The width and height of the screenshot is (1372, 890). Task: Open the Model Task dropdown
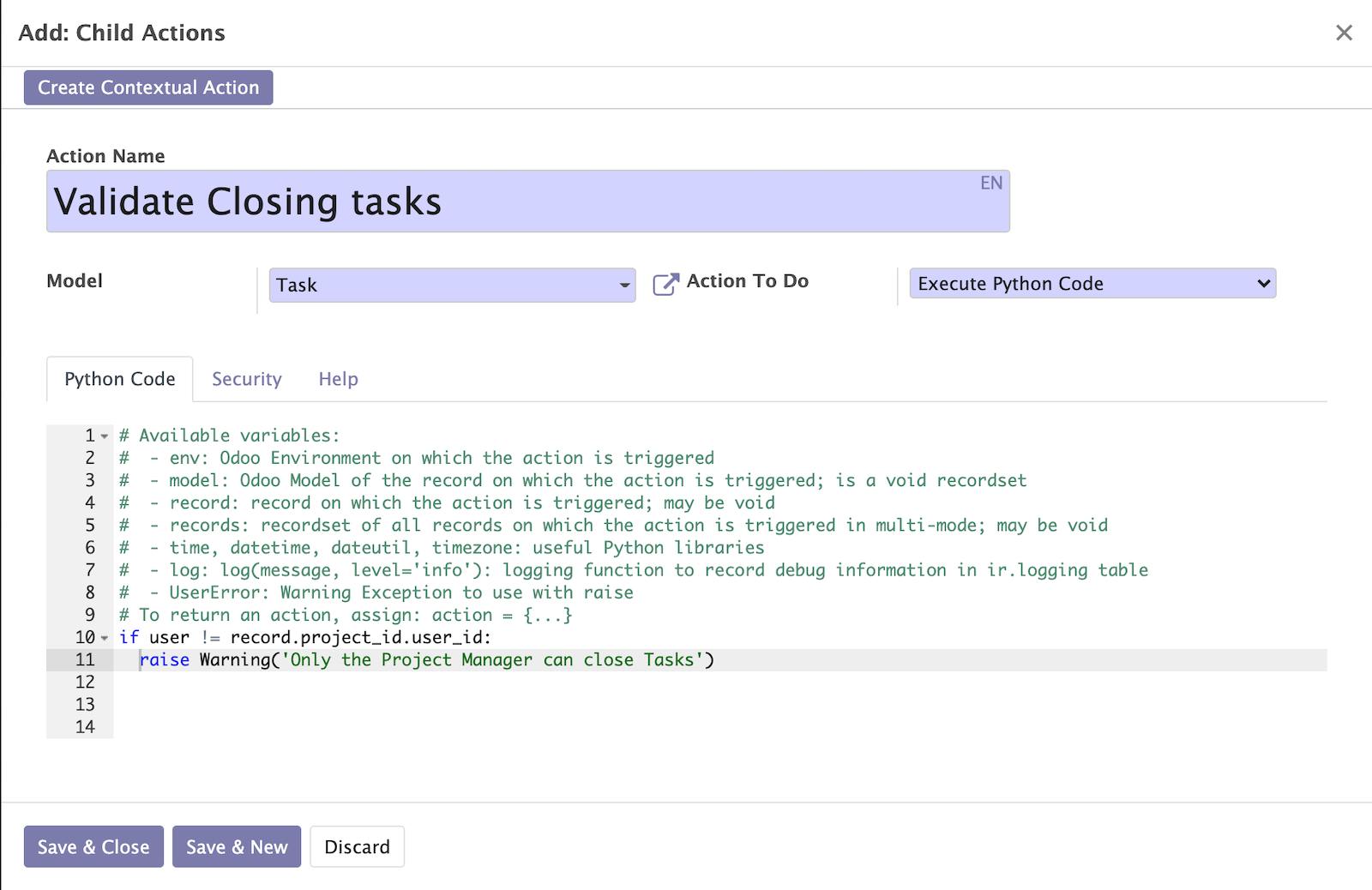452,285
